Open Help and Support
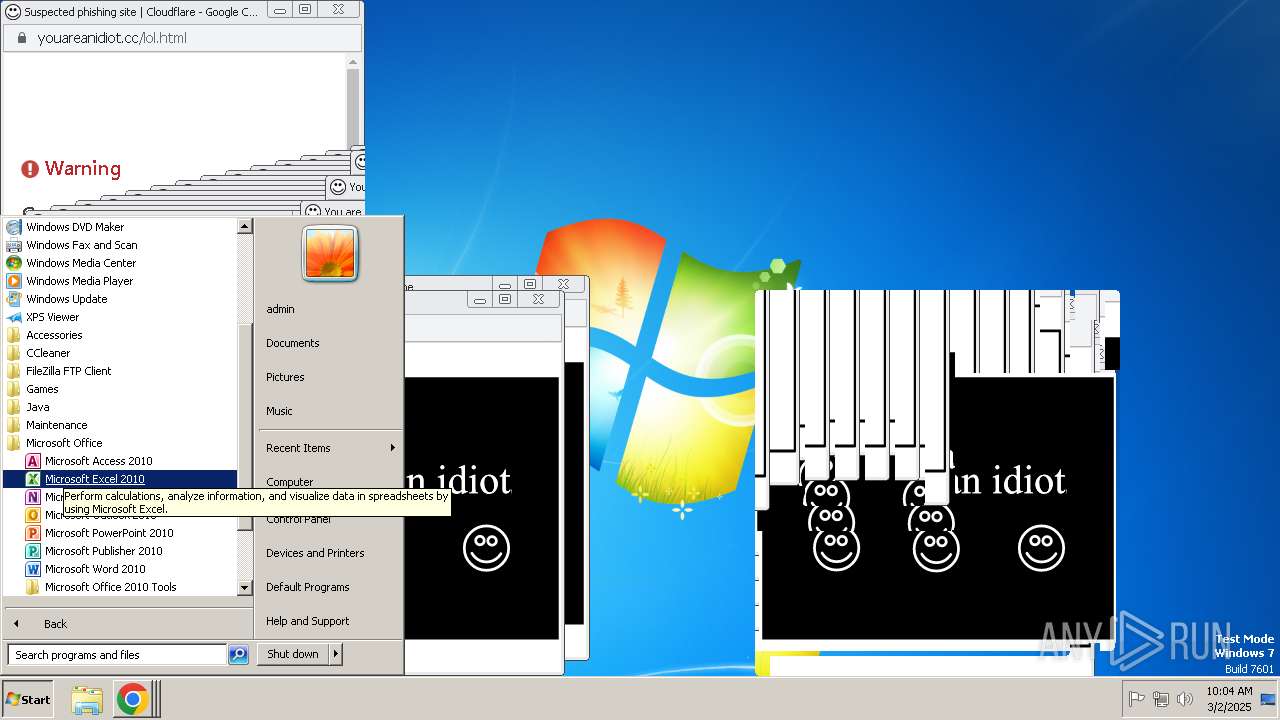 [307, 621]
